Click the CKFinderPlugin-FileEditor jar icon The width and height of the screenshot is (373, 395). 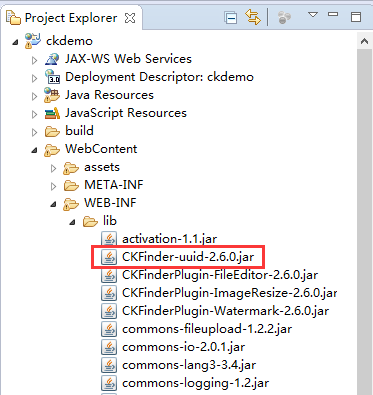[109, 275]
